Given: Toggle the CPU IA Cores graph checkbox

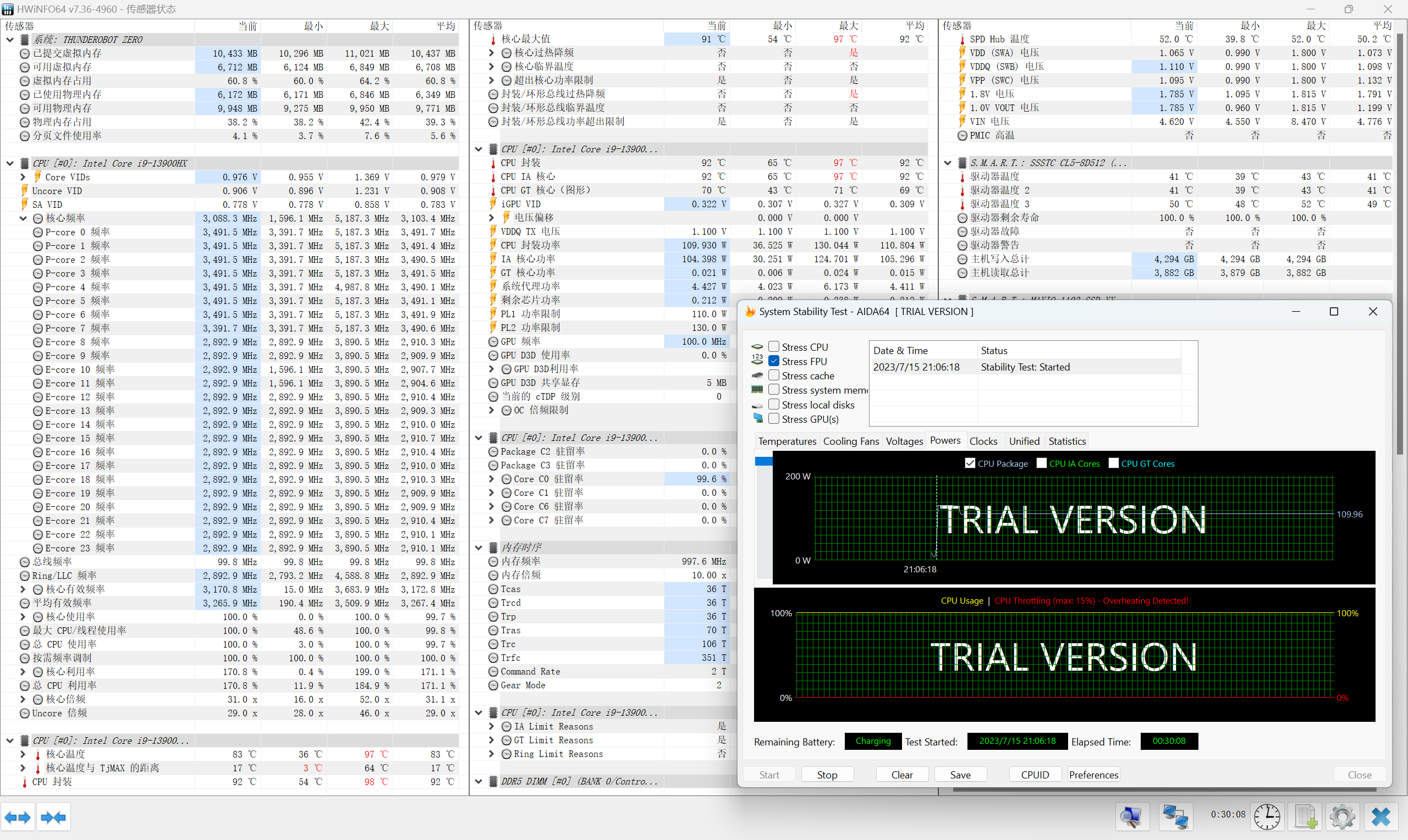Looking at the screenshot, I should (1041, 463).
